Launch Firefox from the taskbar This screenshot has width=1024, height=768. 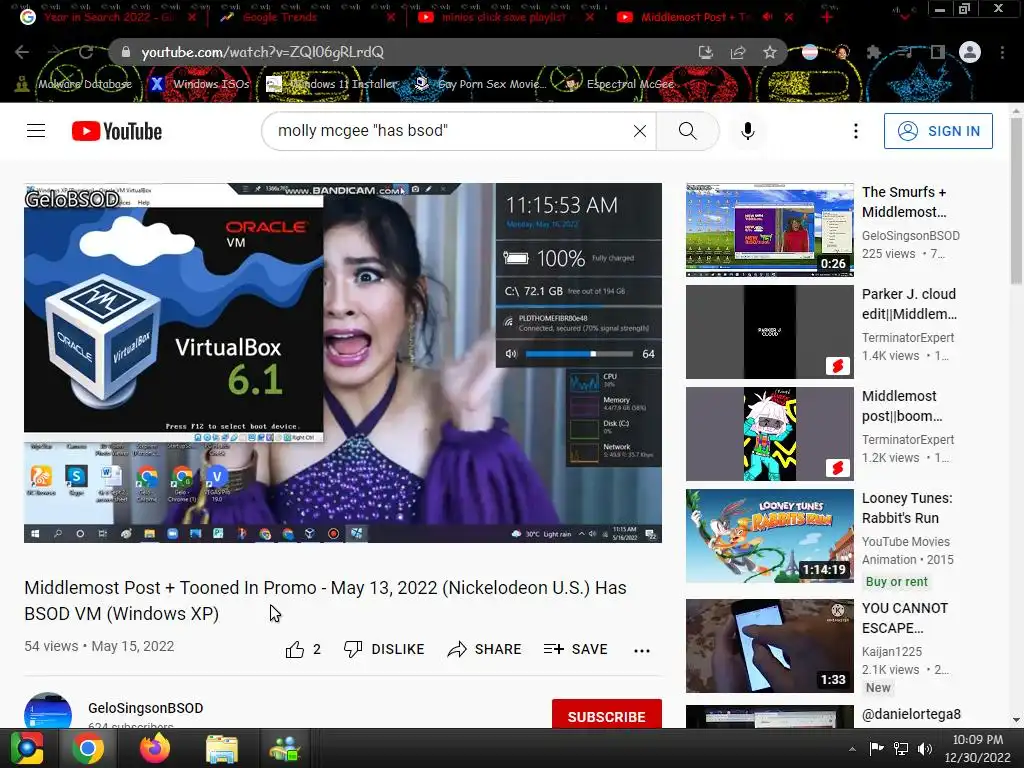(x=155, y=748)
